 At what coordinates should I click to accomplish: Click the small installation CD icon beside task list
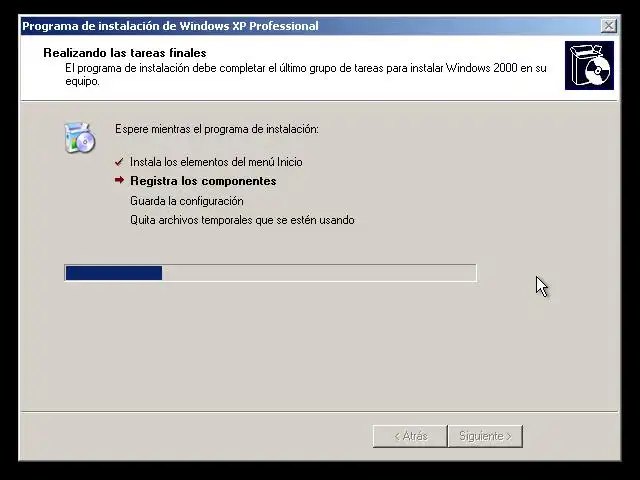click(80, 138)
